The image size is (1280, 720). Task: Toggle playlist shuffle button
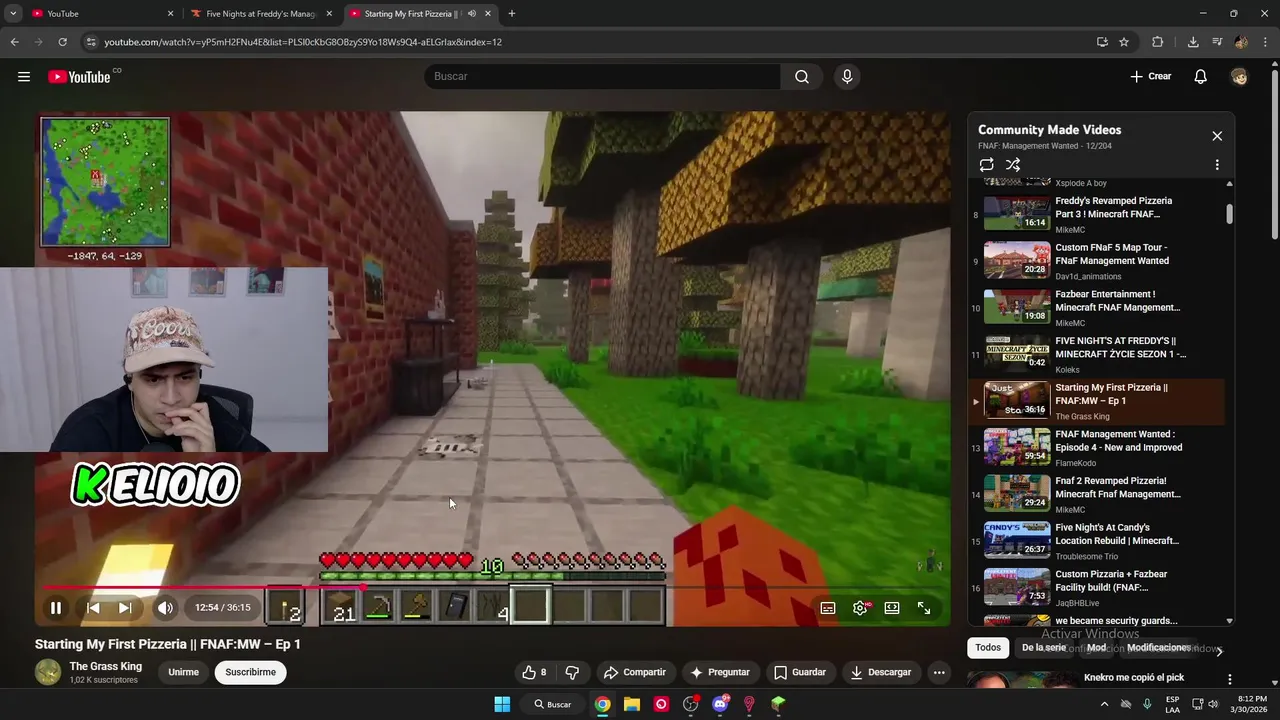coord(1013,165)
